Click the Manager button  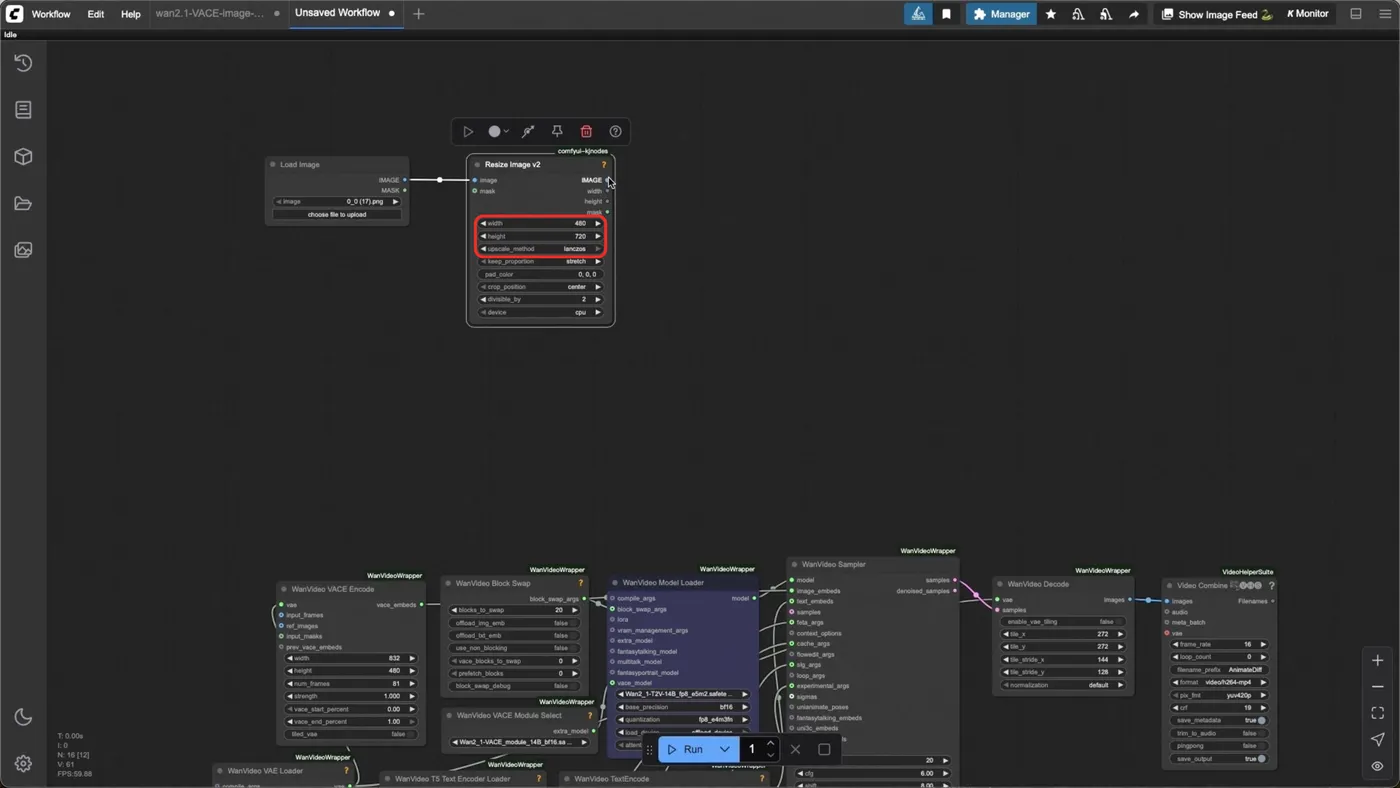click(1002, 14)
